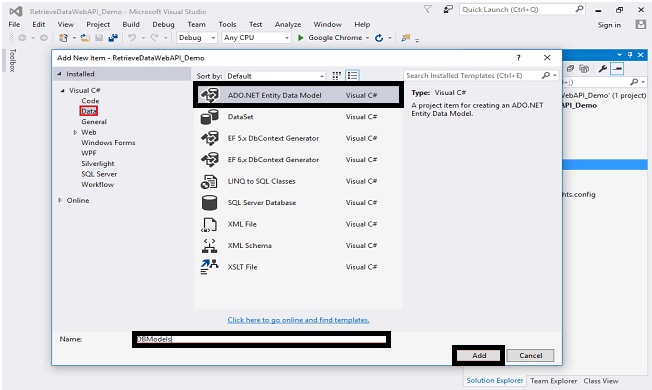Pick the EF 6.x DbContext Generator icon
Image resolution: width=652 pixels, height=390 pixels.
click(210, 160)
